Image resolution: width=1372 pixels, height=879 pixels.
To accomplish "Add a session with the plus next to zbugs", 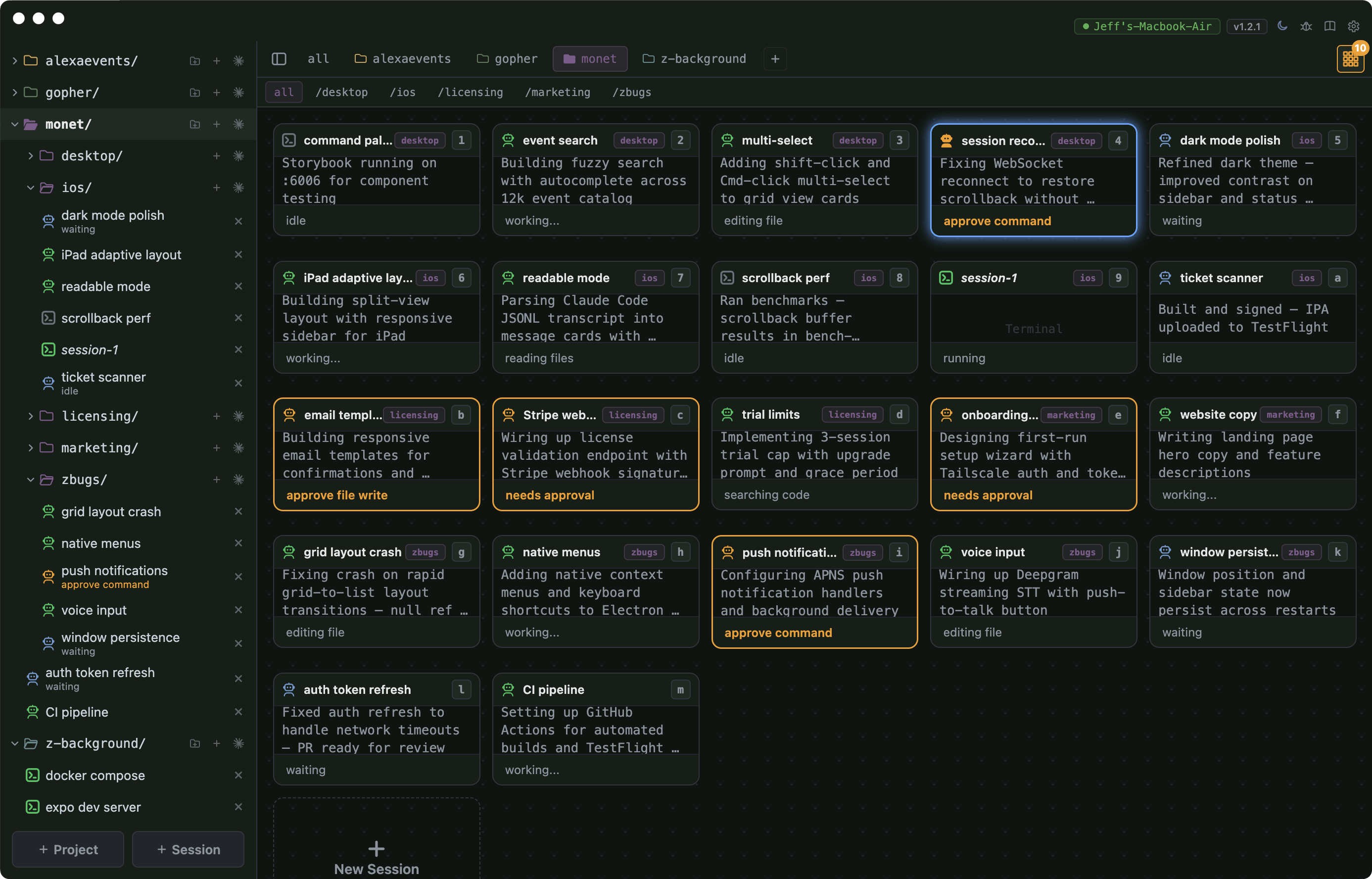I will (x=217, y=480).
